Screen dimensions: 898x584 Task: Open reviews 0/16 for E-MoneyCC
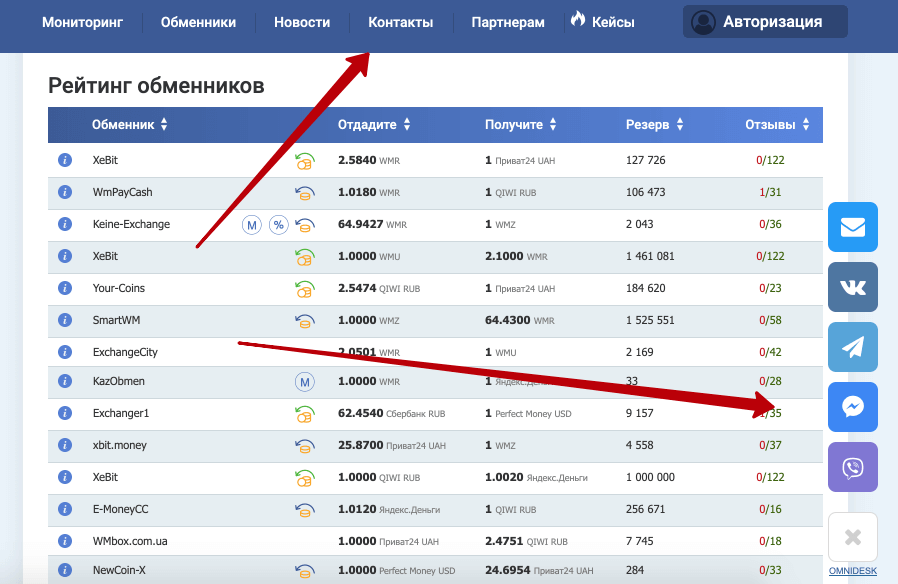(770, 510)
